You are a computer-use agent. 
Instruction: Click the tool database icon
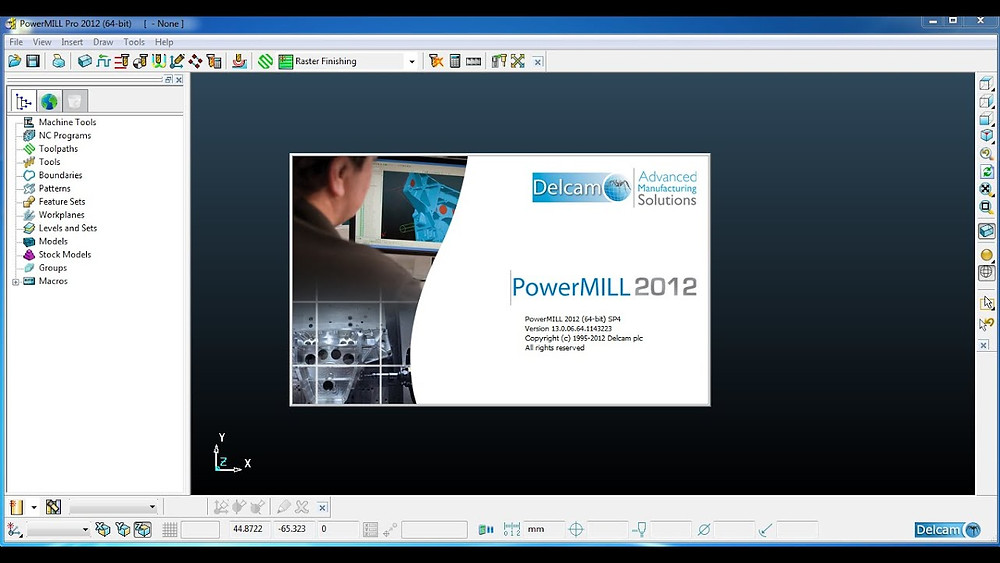[499, 61]
